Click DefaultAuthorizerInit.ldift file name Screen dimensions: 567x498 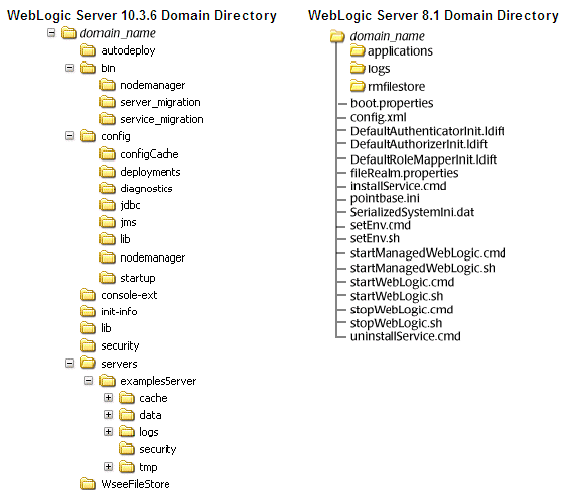click(419, 144)
